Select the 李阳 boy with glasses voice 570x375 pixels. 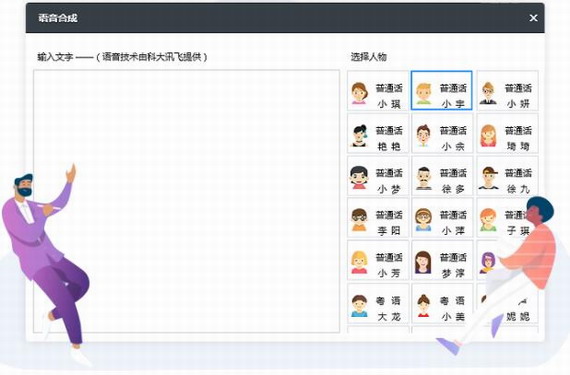pyautogui.click(x=378, y=218)
